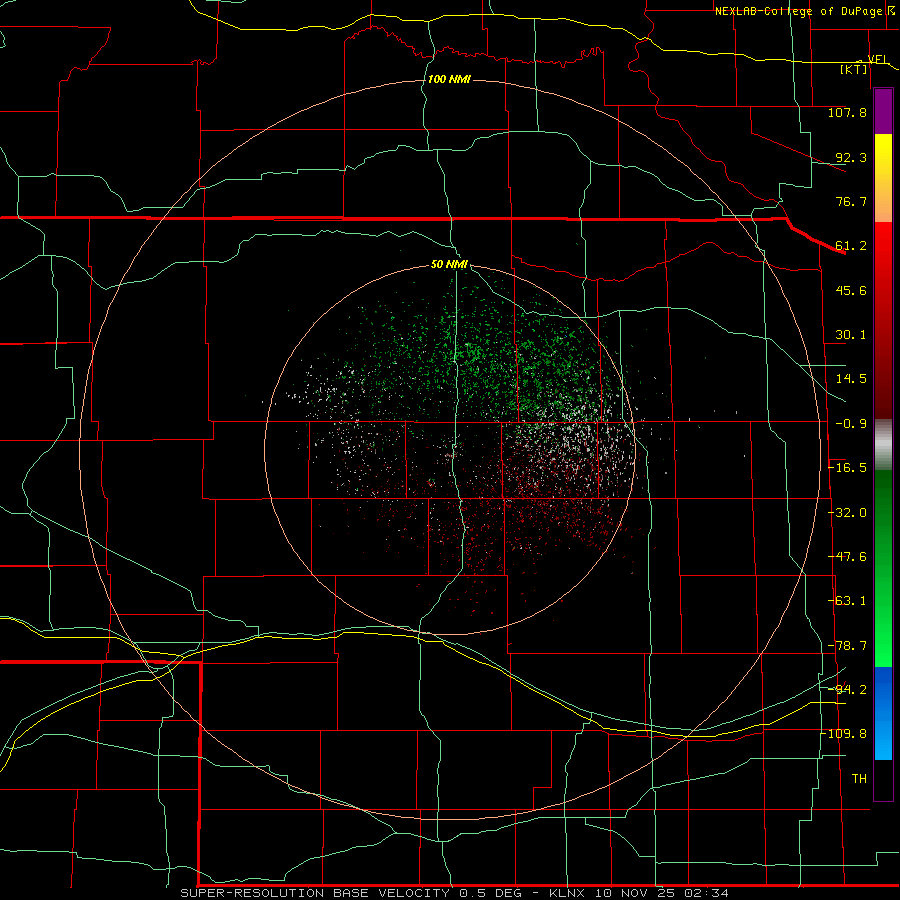The height and width of the screenshot is (900, 900).
Task: Click the 76.7 scale value
Action: point(851,201)
